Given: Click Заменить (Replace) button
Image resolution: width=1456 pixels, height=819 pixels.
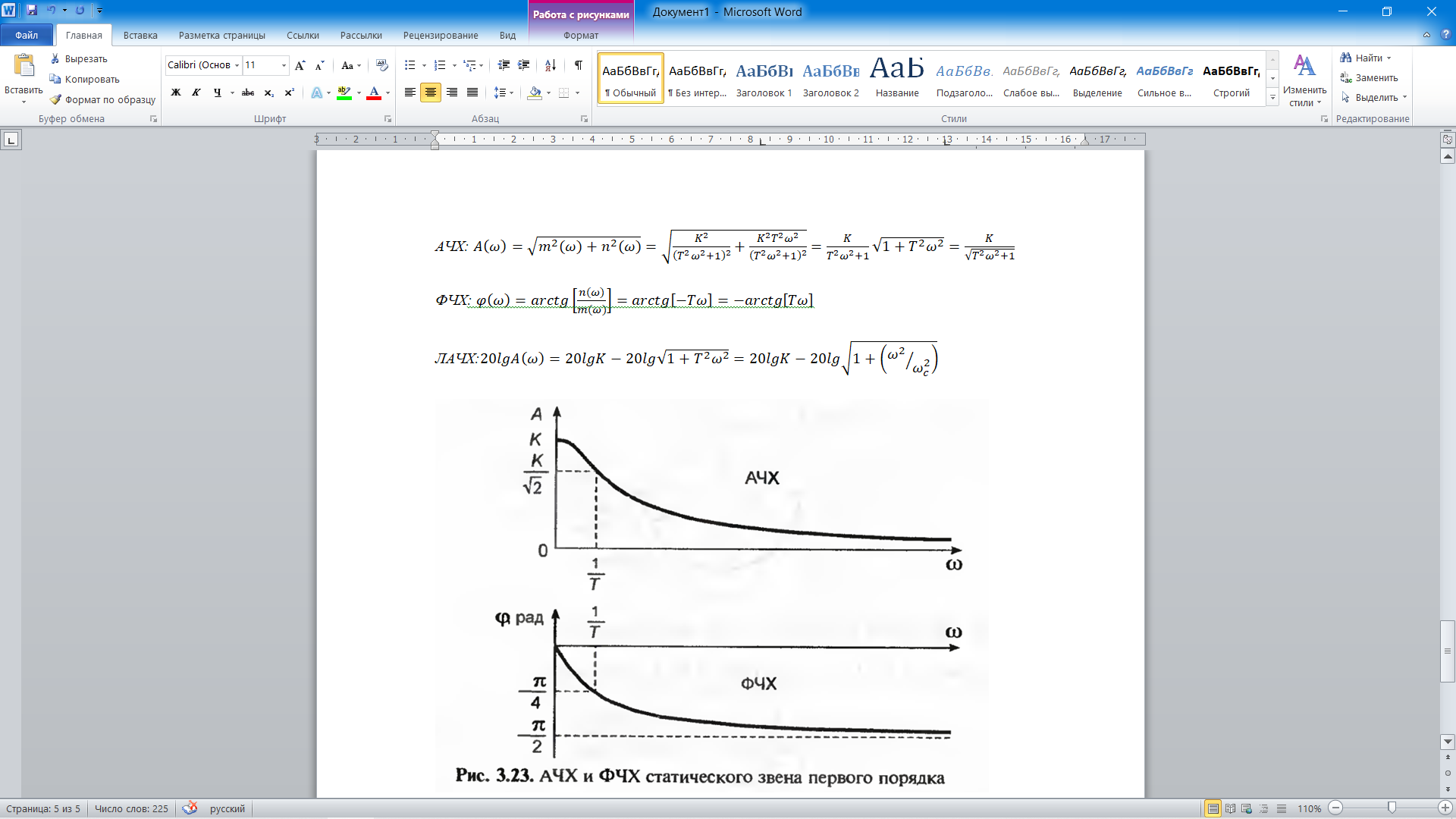Looking at the screenshot, I should click(x=1369, y=77).
